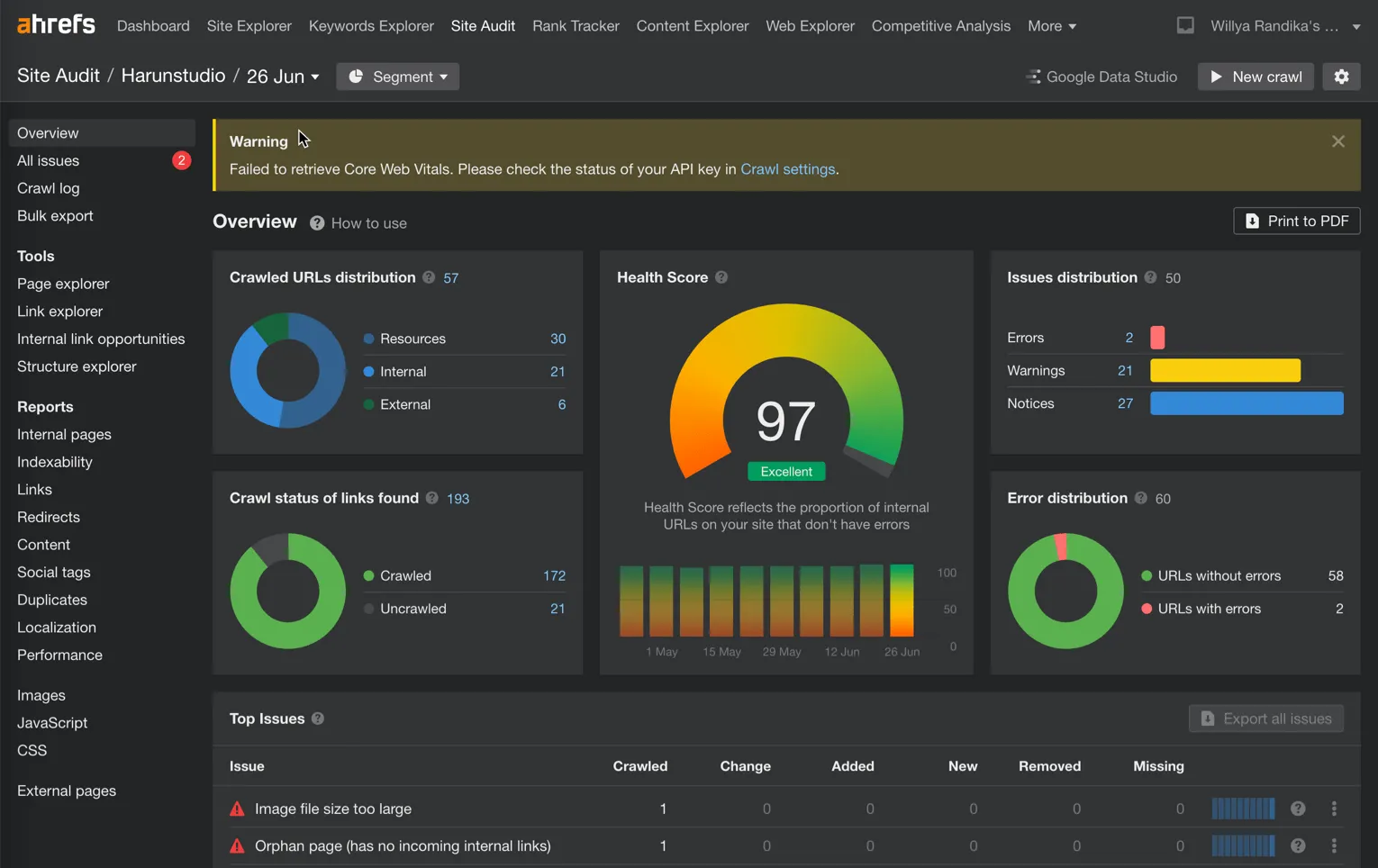Open Rank Tracker
Image resolution: width=1378 pixels, height=868 pixels.
tap(576, 26)
